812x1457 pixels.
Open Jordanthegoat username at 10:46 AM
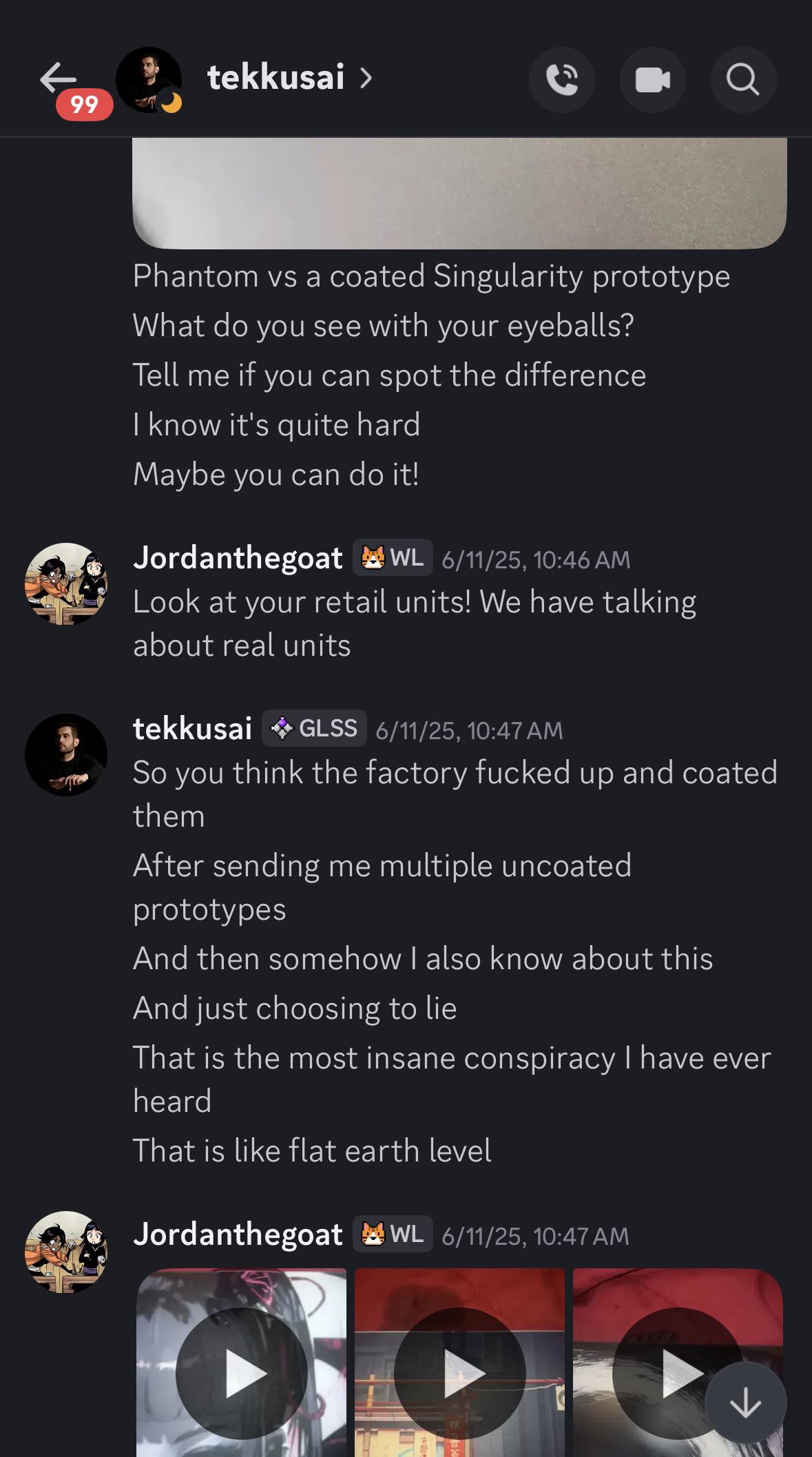click(x=238, y=558)
